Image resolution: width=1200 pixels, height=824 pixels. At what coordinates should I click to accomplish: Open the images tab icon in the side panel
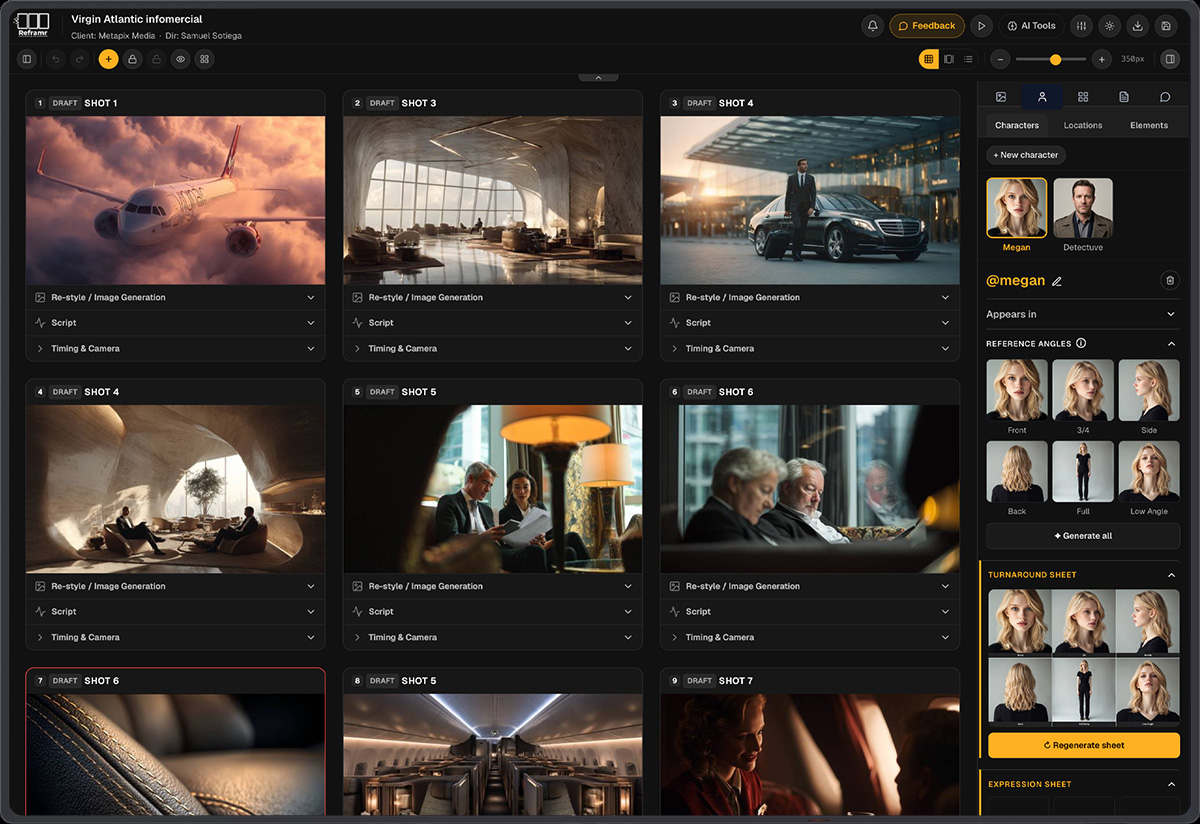tap(1000, 97)
